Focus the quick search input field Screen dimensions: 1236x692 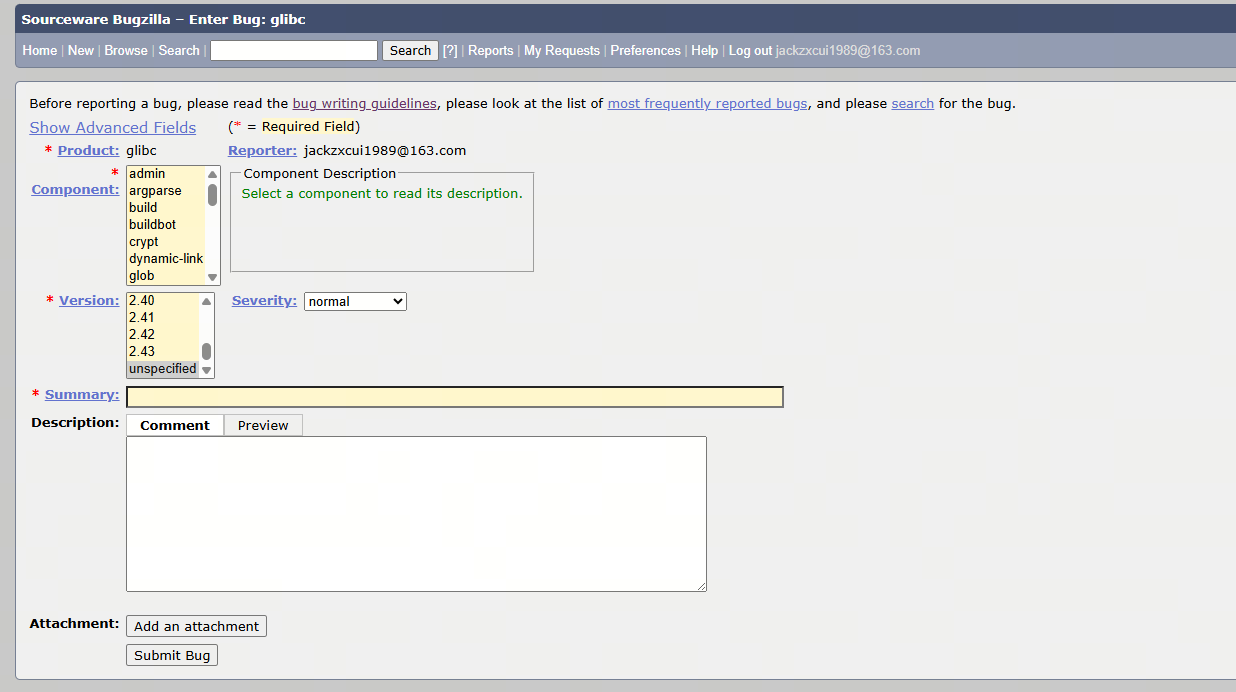(294, 50)
